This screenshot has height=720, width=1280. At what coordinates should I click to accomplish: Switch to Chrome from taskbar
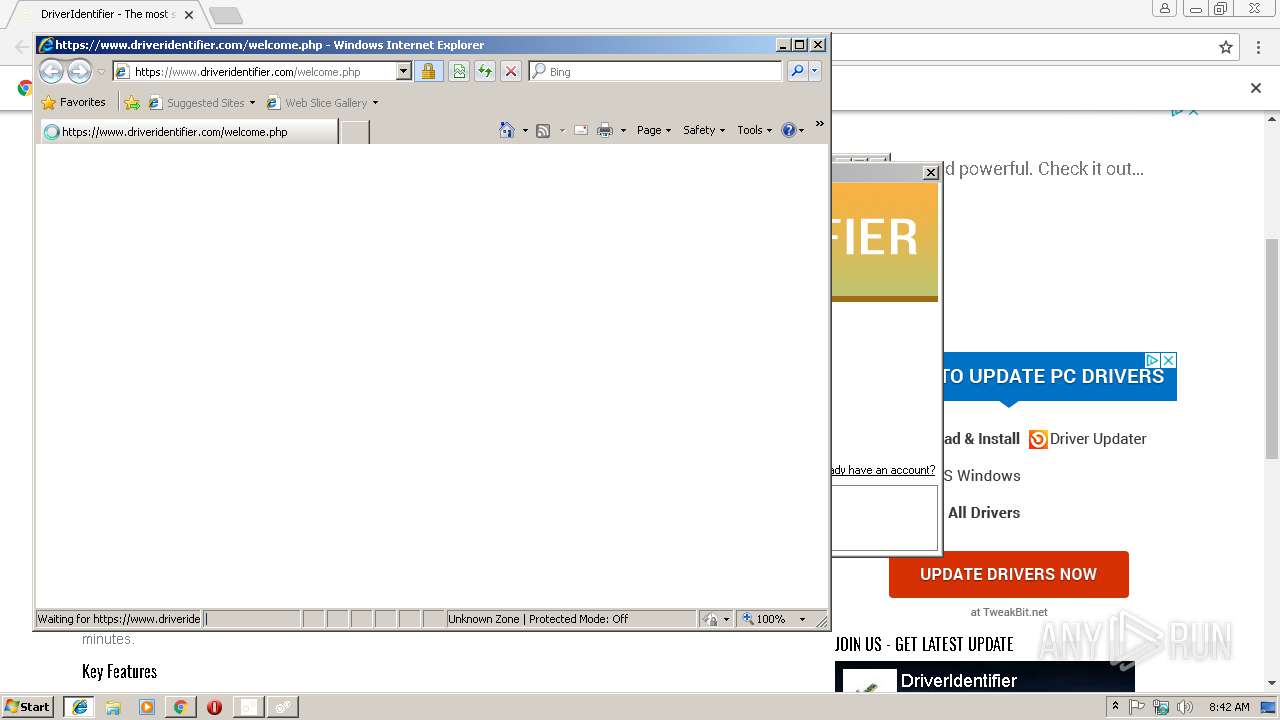[180, 707]
